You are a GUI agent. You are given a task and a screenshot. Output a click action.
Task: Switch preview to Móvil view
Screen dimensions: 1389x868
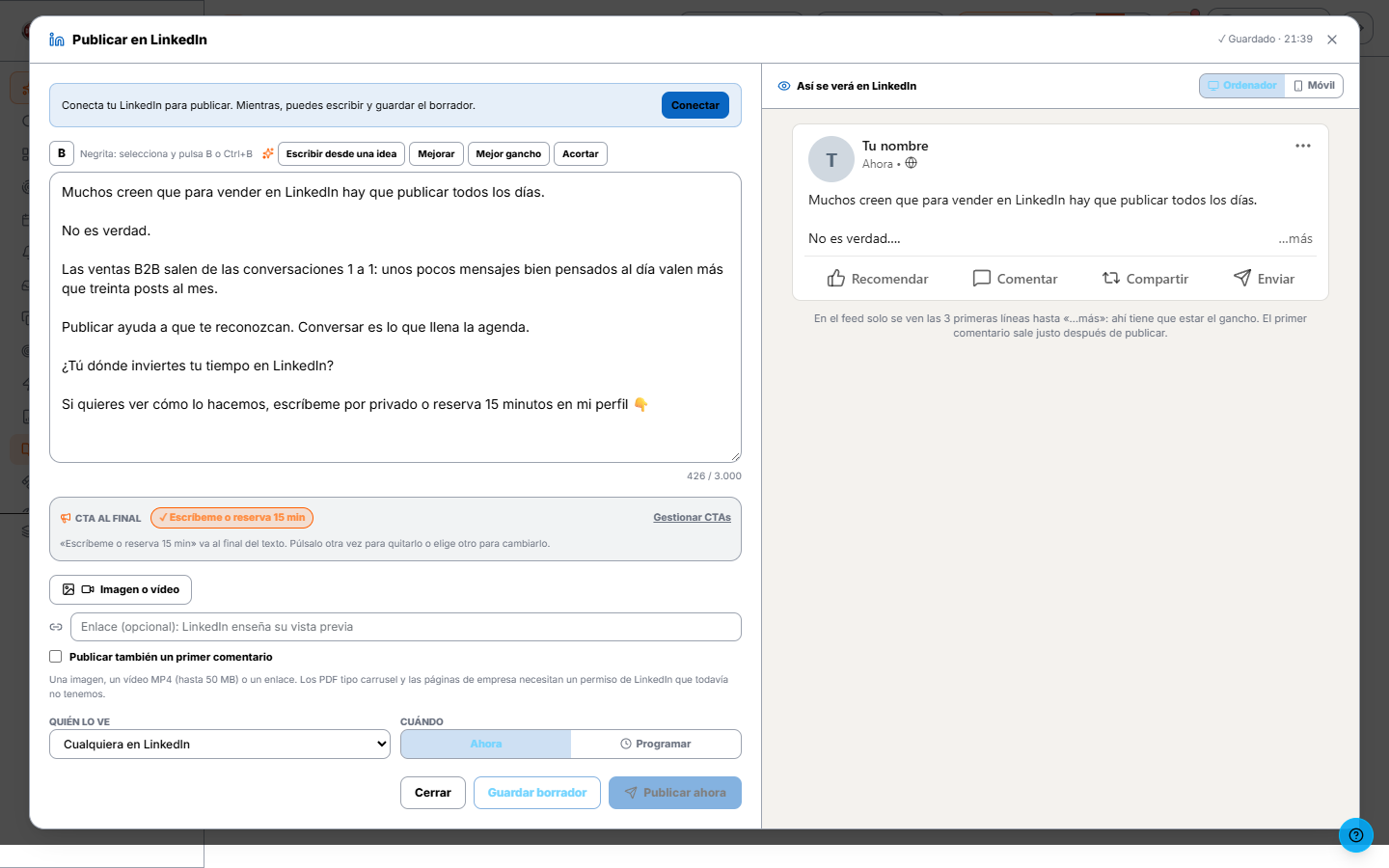[1314, 86]
